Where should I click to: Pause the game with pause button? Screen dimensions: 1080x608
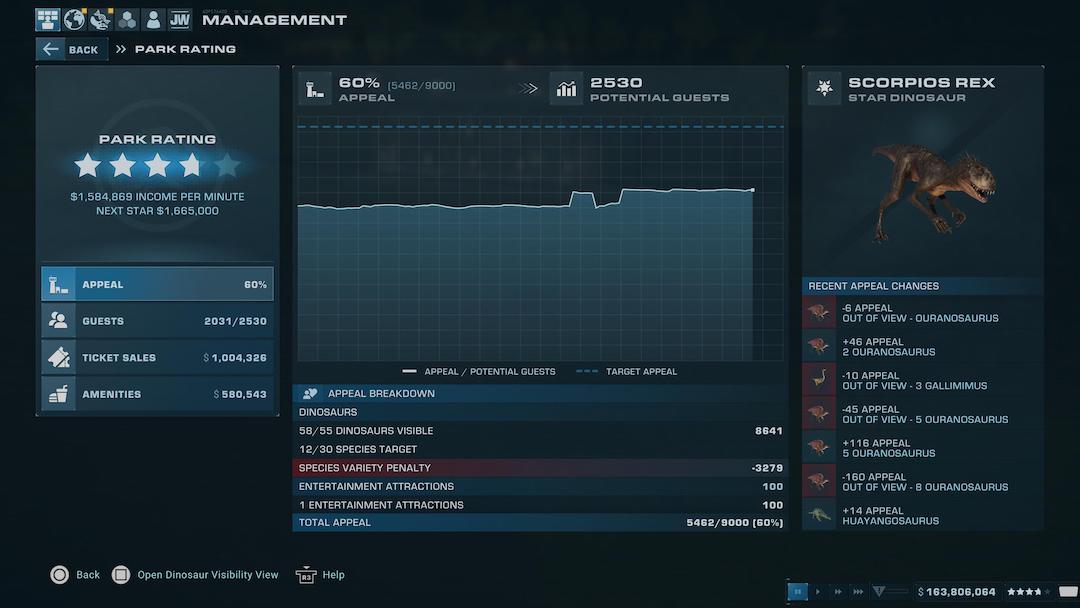coord(797,591)
